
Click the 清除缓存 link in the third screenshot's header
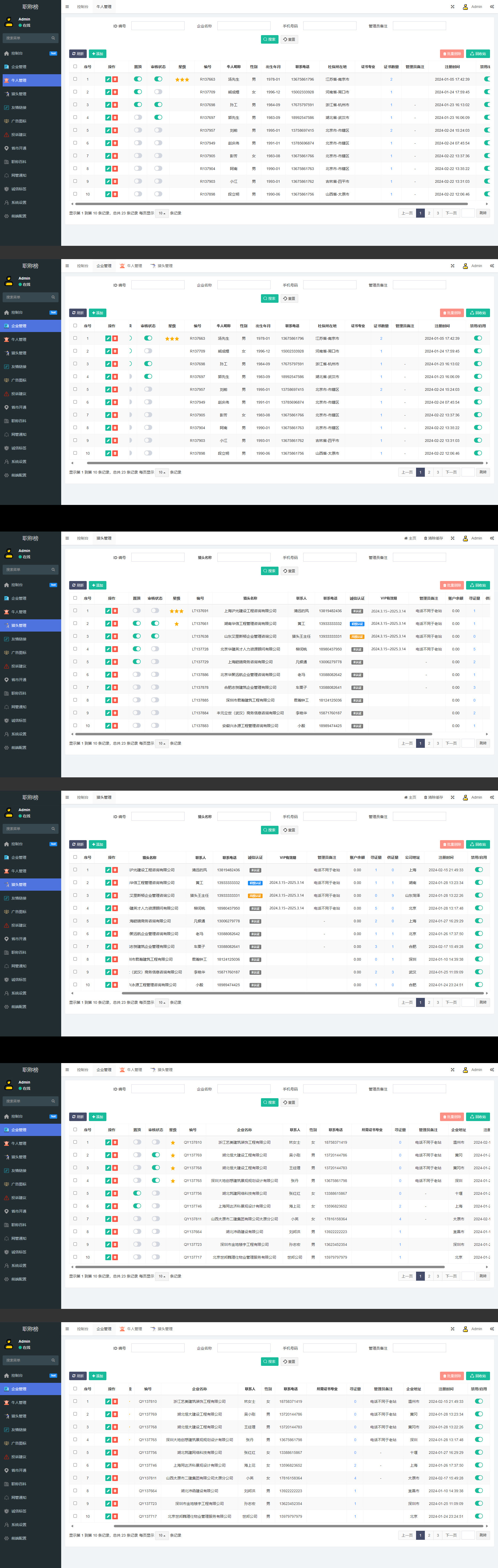tap(433, 538)
